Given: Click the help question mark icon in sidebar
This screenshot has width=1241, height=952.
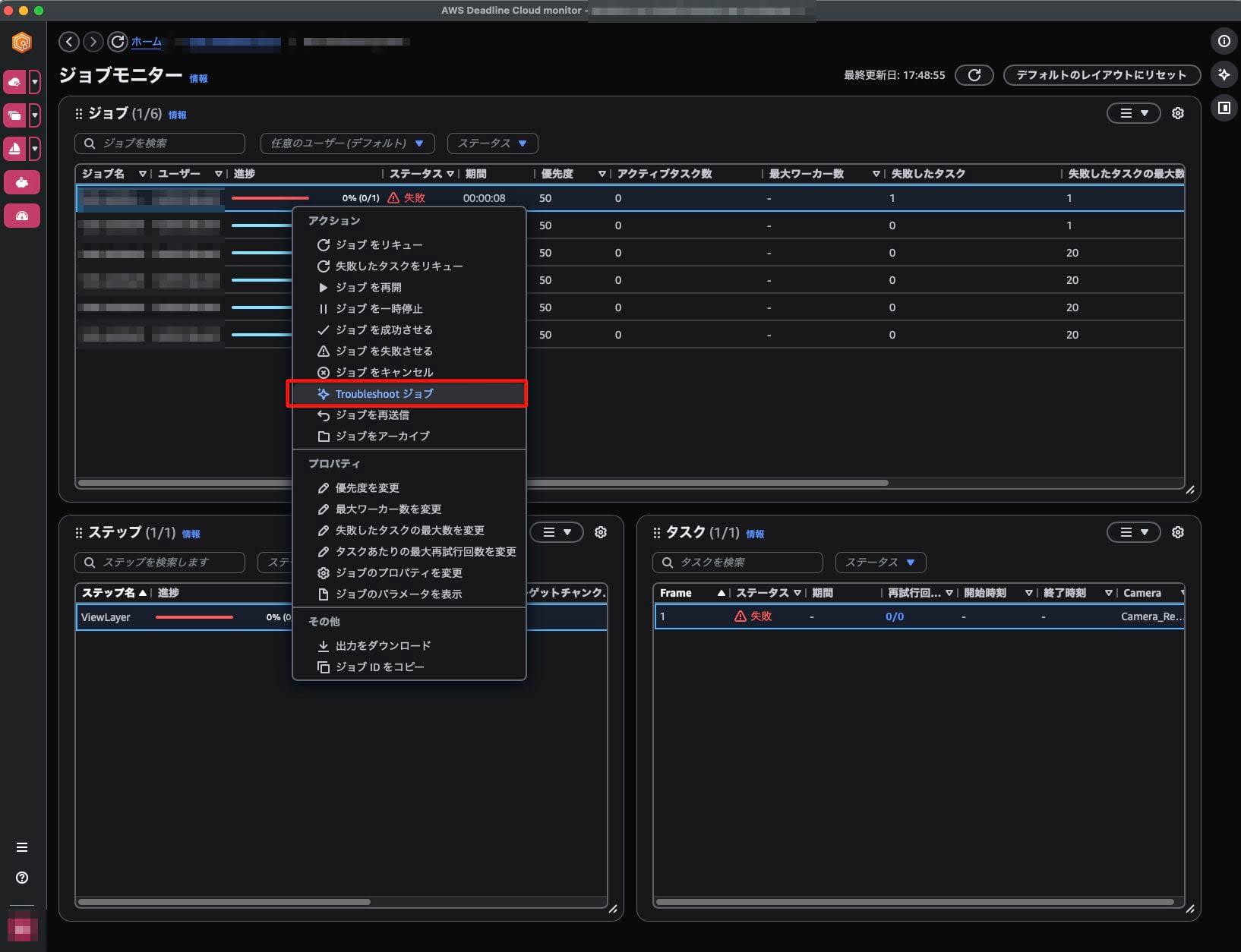Looking at the screenshot, I should [22, 878].
